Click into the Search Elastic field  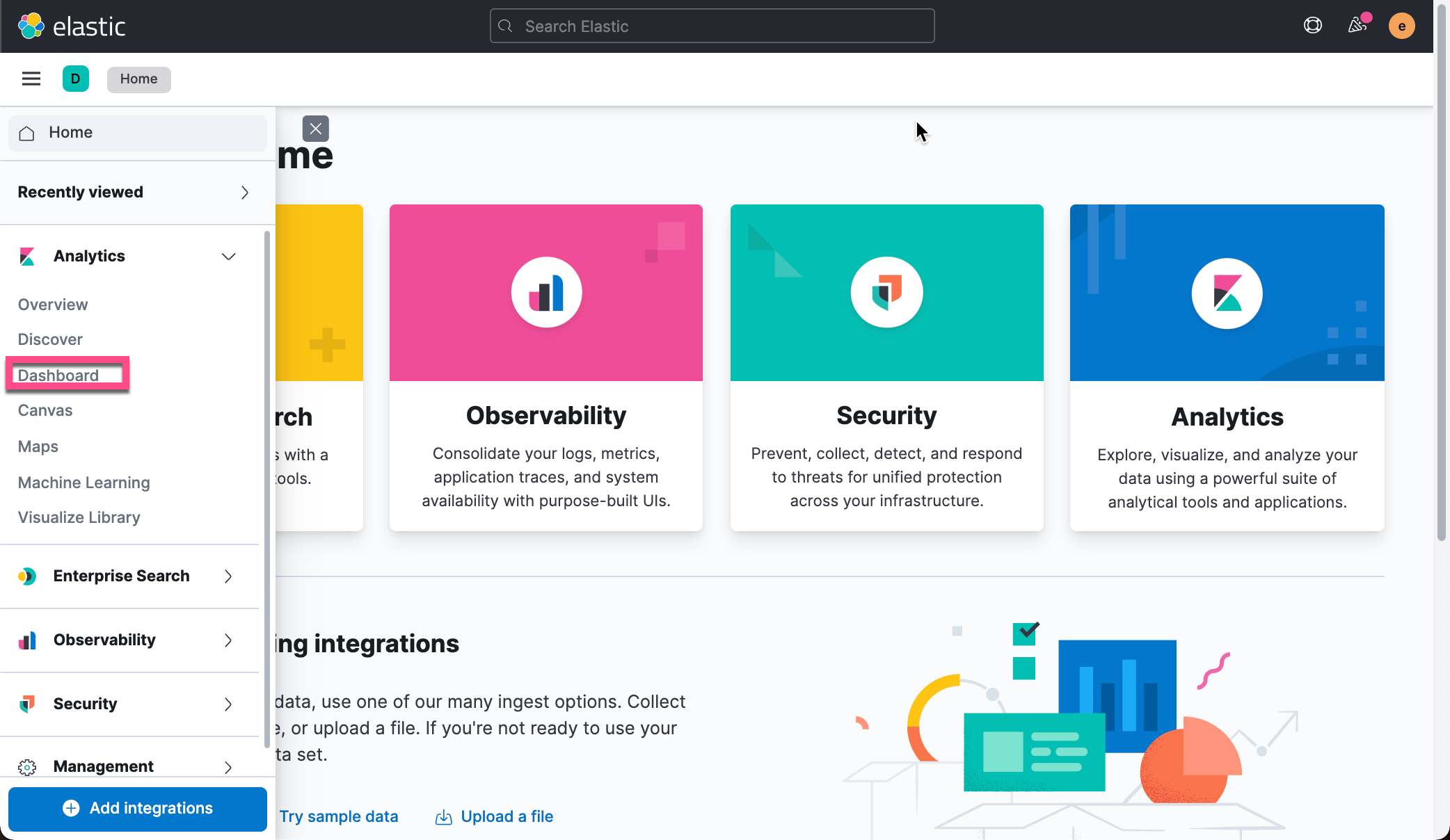click(712, 26)
